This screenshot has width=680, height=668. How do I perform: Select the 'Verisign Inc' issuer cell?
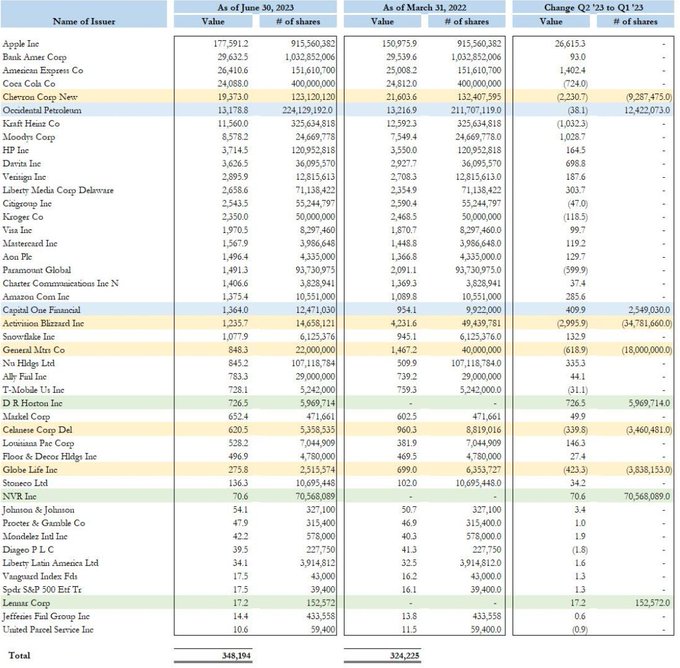click(x=24, y=177)
